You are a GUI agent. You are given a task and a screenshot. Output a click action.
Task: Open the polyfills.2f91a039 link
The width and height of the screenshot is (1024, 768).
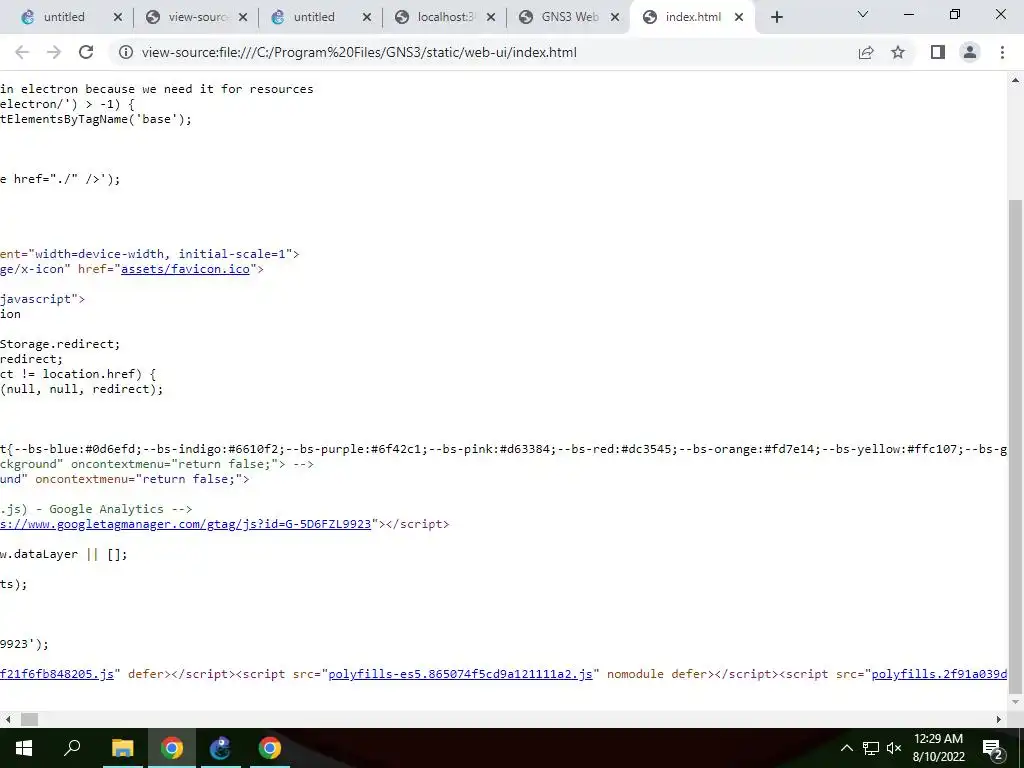(x=939, y=674)
